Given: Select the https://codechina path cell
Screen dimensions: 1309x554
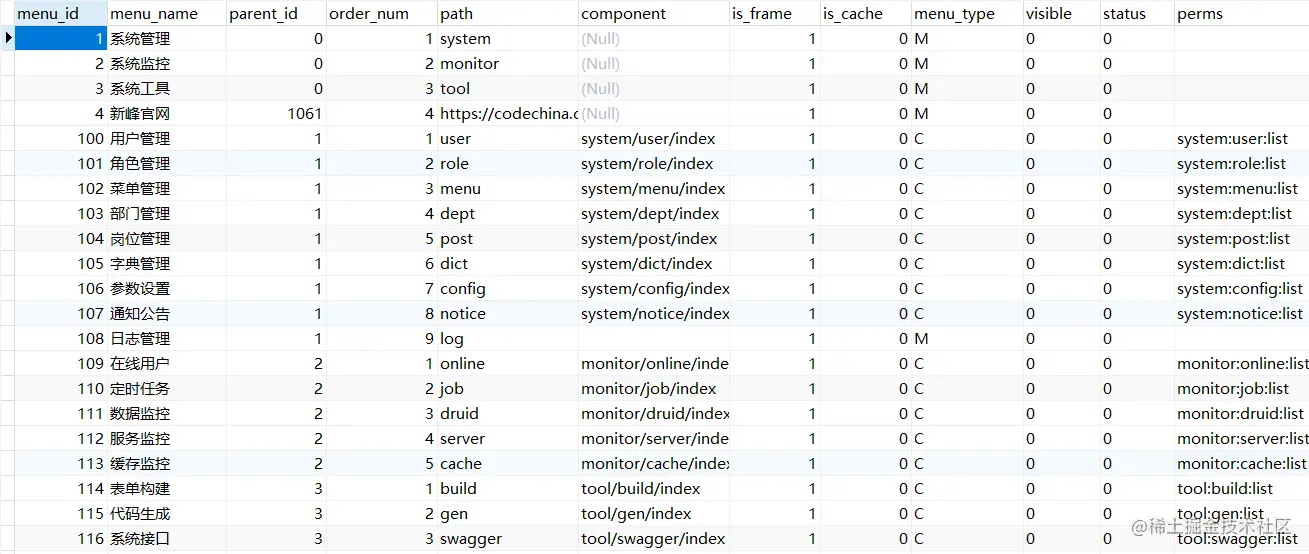Looking at the screenshot, I should pos(507,114).
